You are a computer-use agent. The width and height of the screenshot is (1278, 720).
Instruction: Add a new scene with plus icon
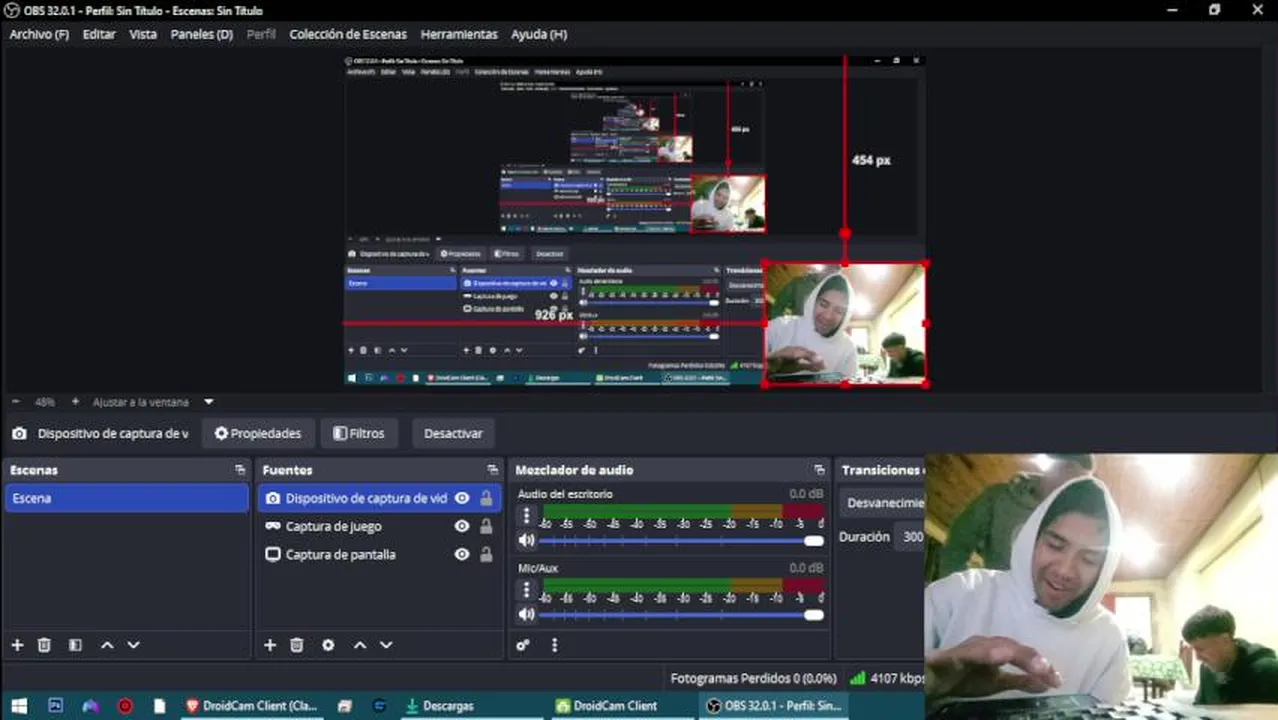point(17,645)
